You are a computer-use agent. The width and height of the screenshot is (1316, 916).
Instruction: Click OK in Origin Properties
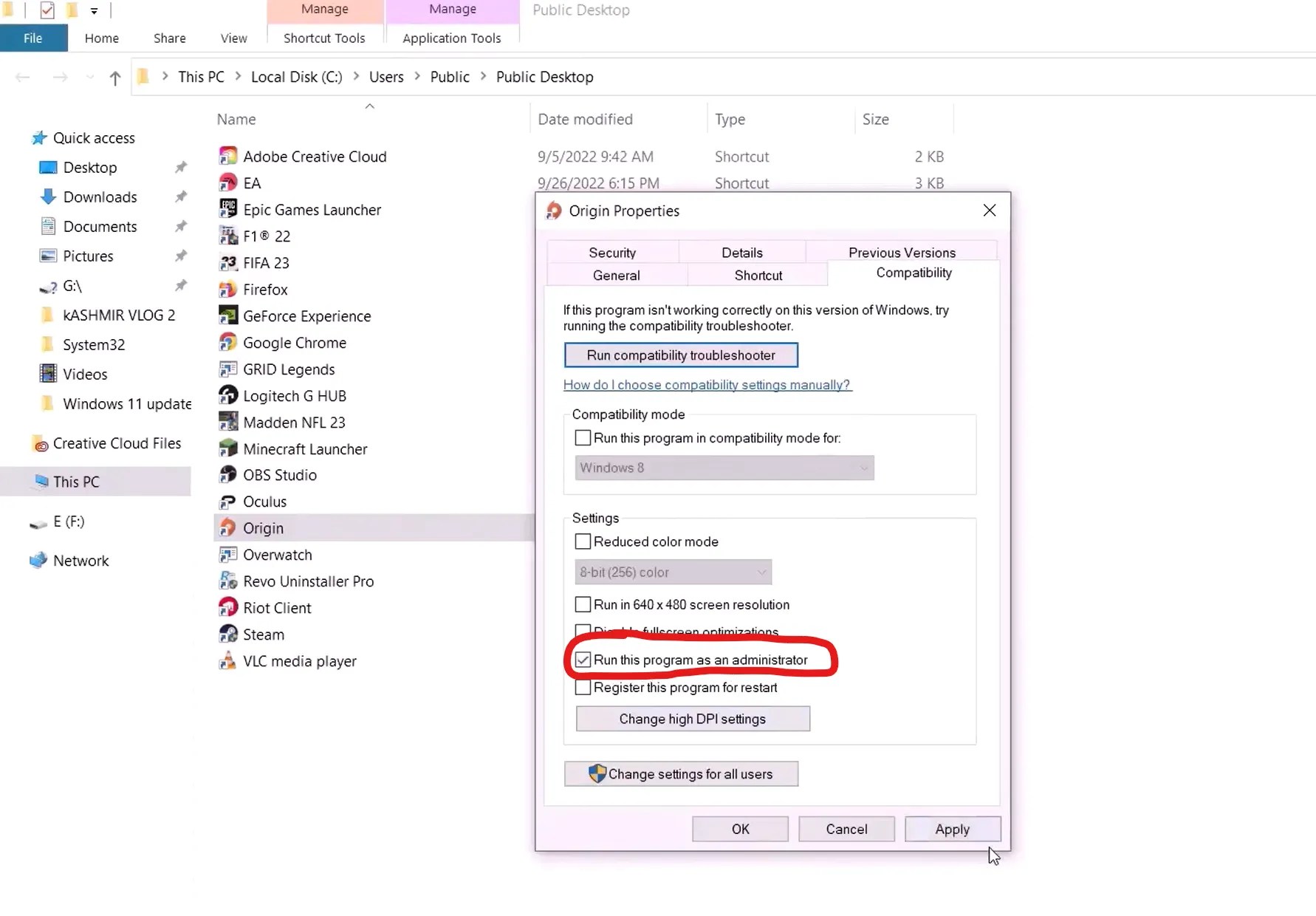click(740, 829)
